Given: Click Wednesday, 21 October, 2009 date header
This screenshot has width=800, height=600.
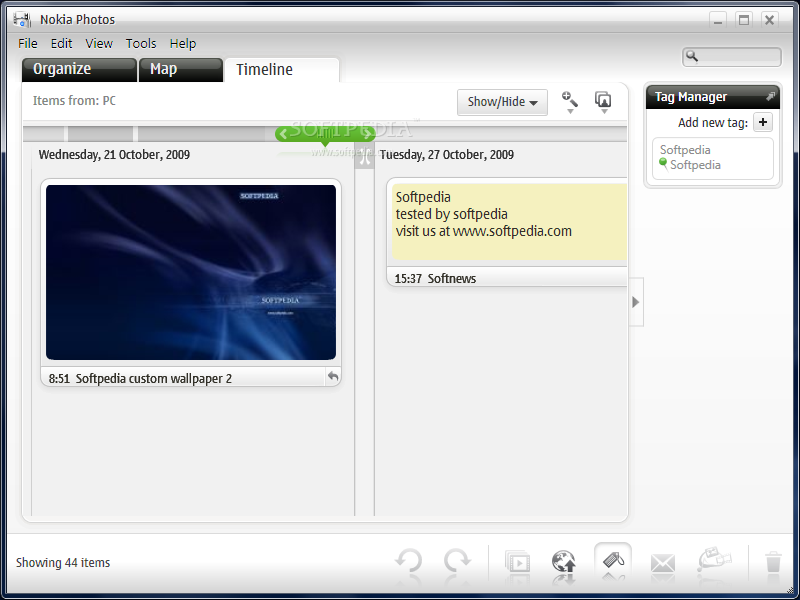Looking at the screenshot, I should pyautogui.click(x=114, y=155).
